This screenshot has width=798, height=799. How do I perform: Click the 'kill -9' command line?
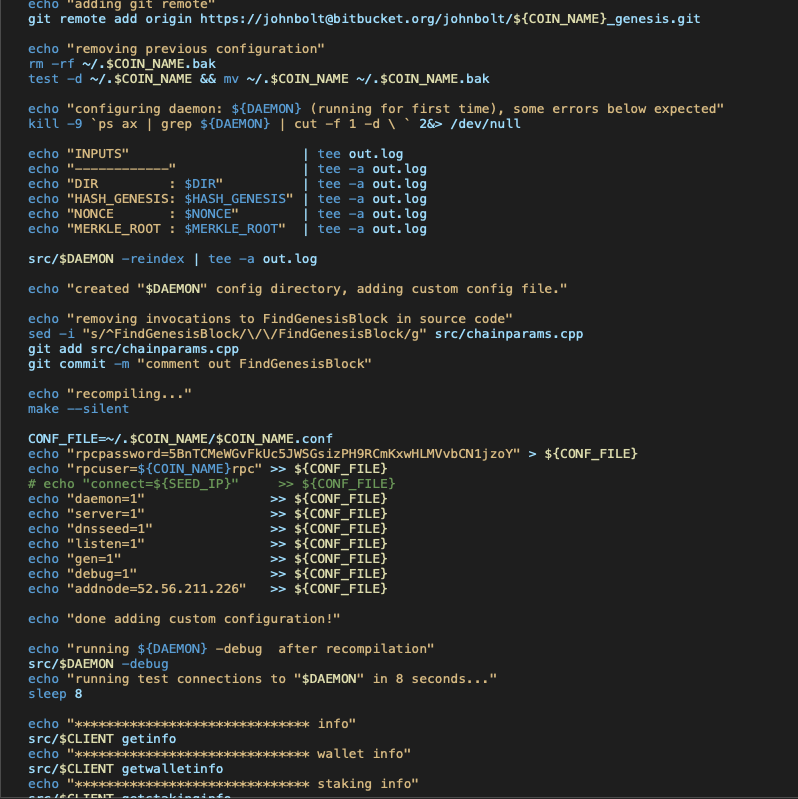(274, 124)
